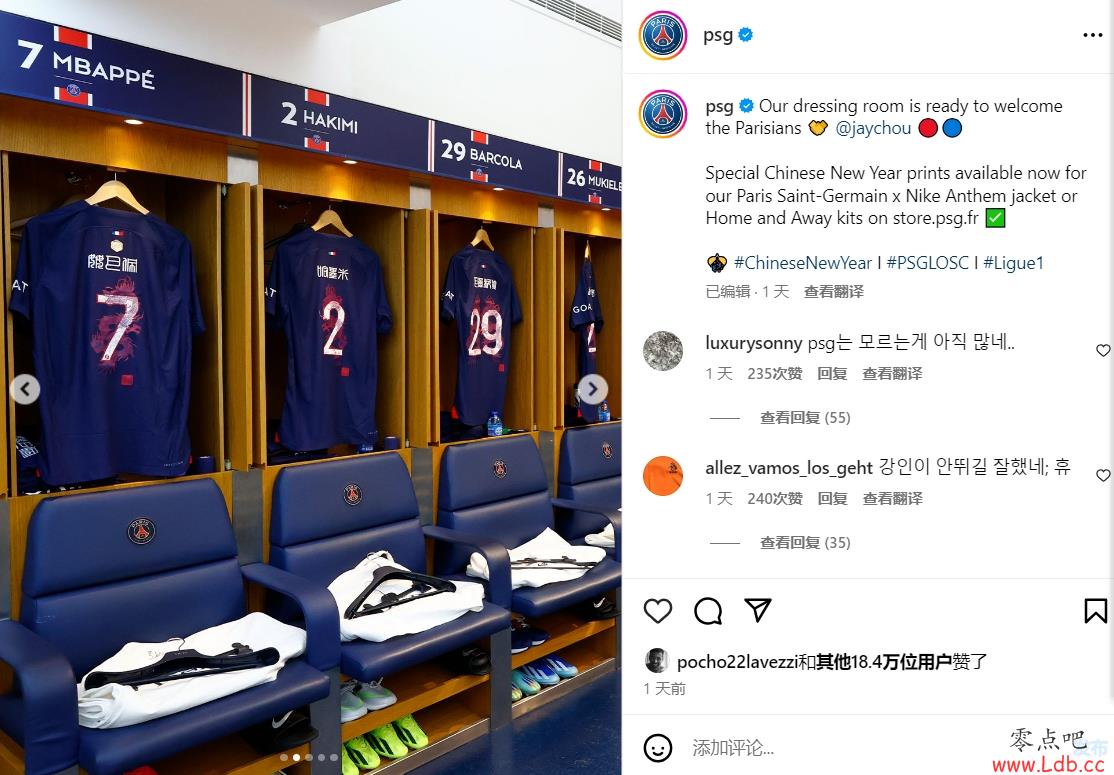Image resolution: width=1114 pixels, height=775 pixels.
Task: Open the emoji picker smiley icon
Action: (658, 747)
